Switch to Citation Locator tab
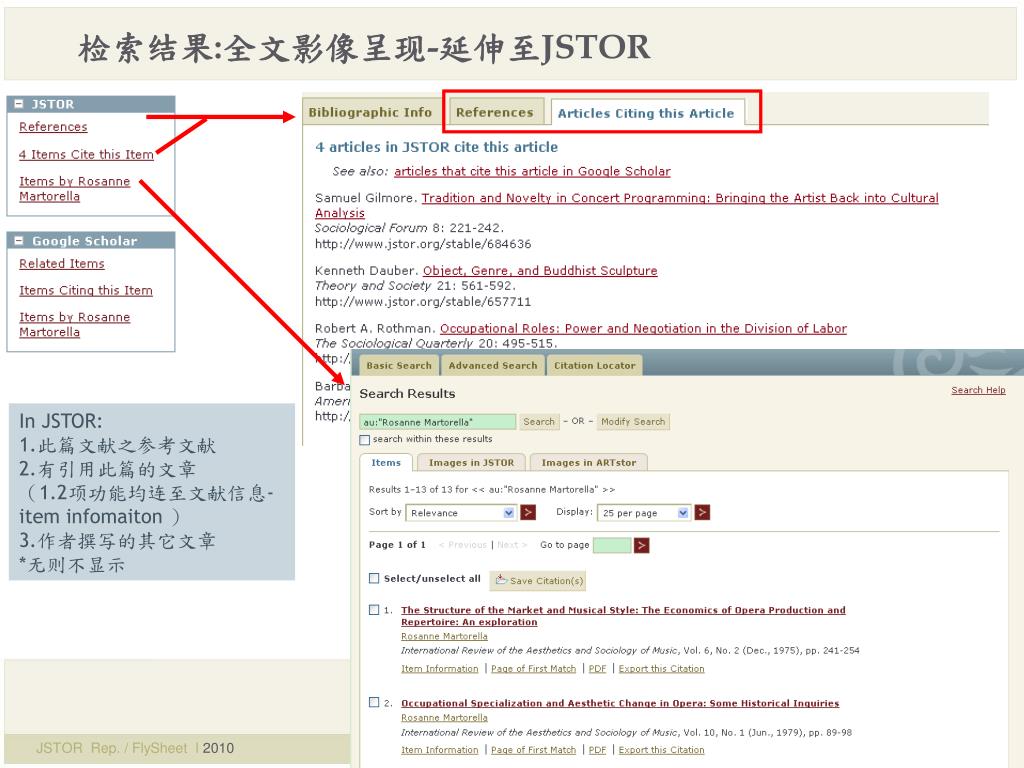The image size is (1024, 768). pyautogui.click(x=594, y=366)
